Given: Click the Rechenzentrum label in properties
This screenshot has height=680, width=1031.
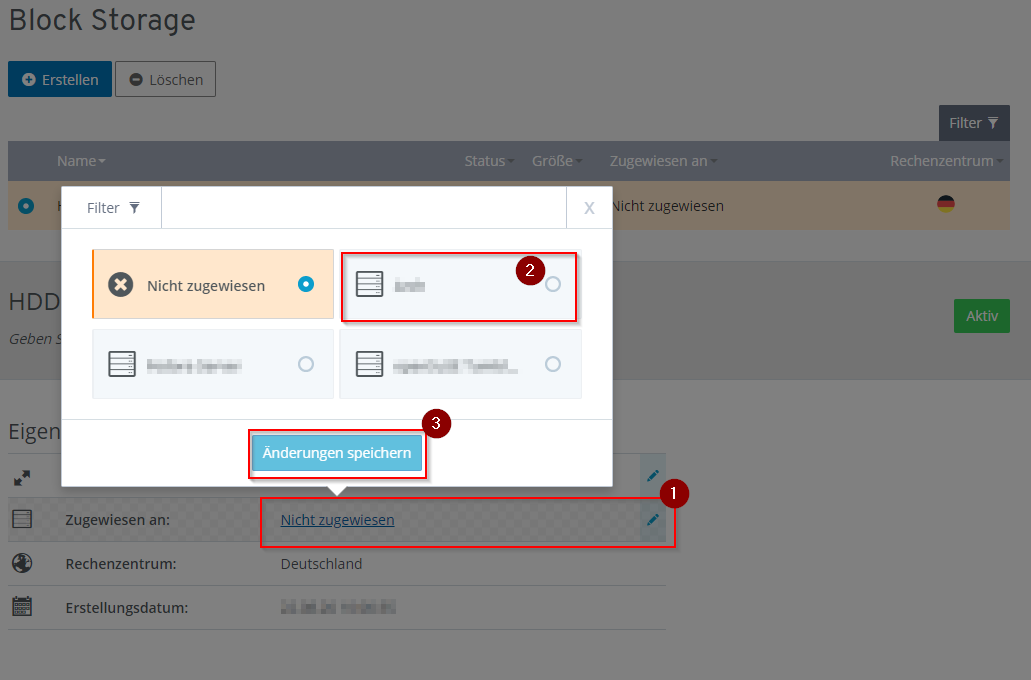Looking at the screenshot, I should (121, 564).
